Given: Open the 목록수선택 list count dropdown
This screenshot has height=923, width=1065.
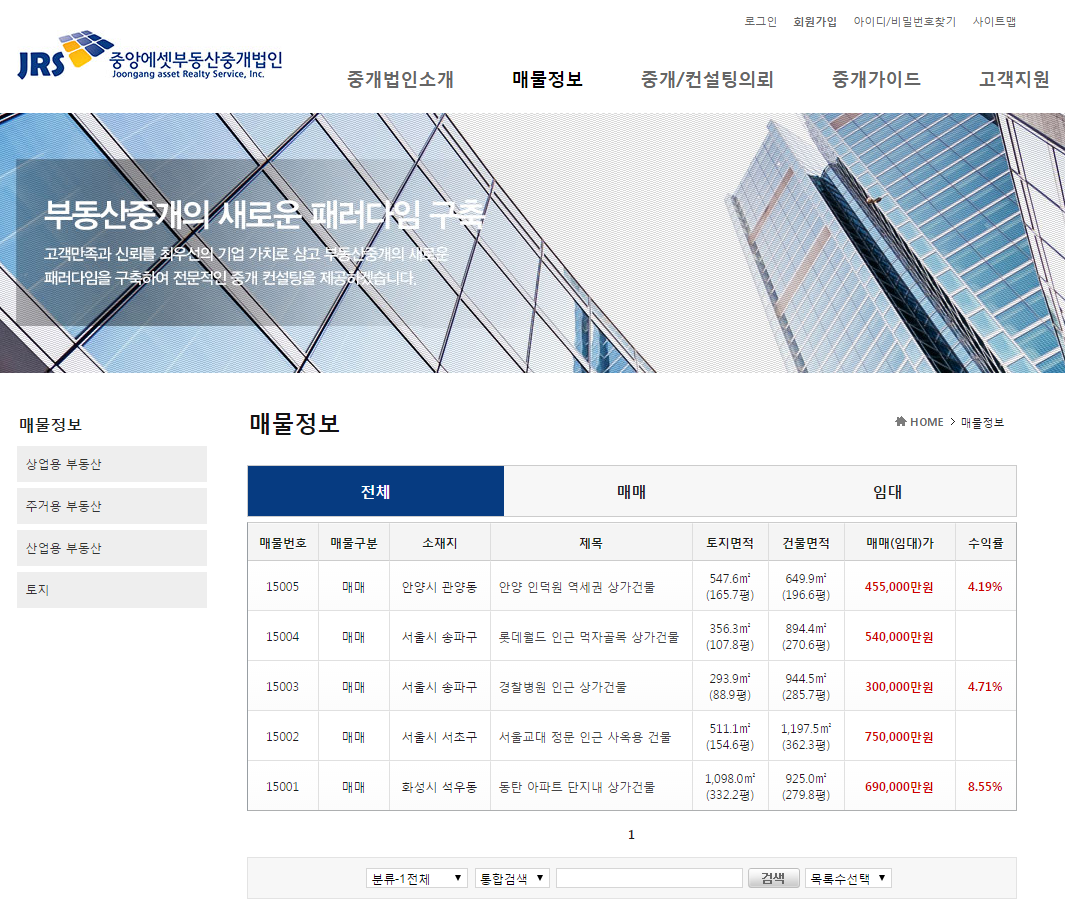Looking at the screenshot, I should [x=848, y=878].
